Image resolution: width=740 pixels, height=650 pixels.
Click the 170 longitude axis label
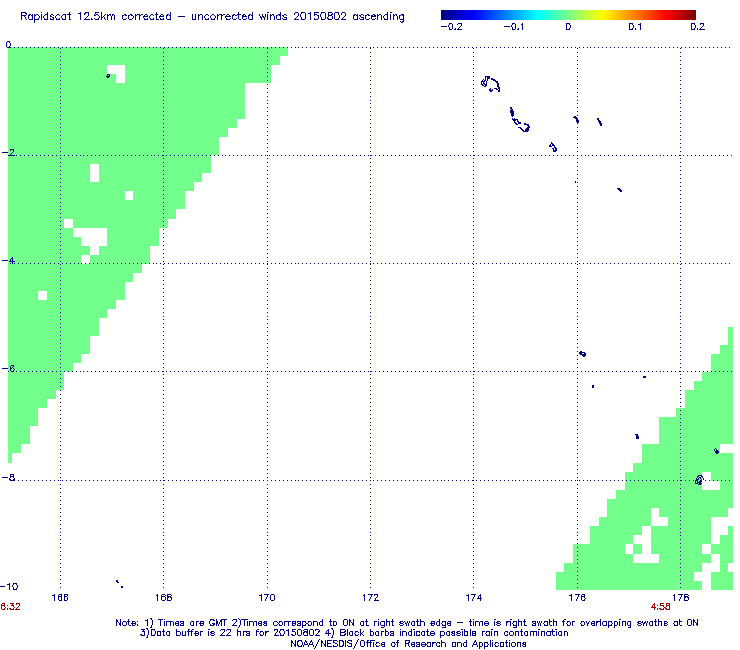pos(267,598)
